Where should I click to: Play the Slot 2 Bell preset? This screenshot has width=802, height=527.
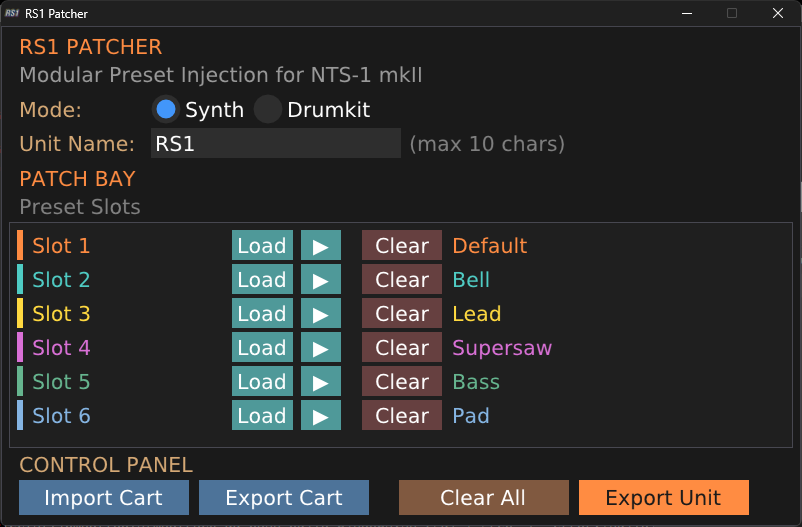coord(321,279)
